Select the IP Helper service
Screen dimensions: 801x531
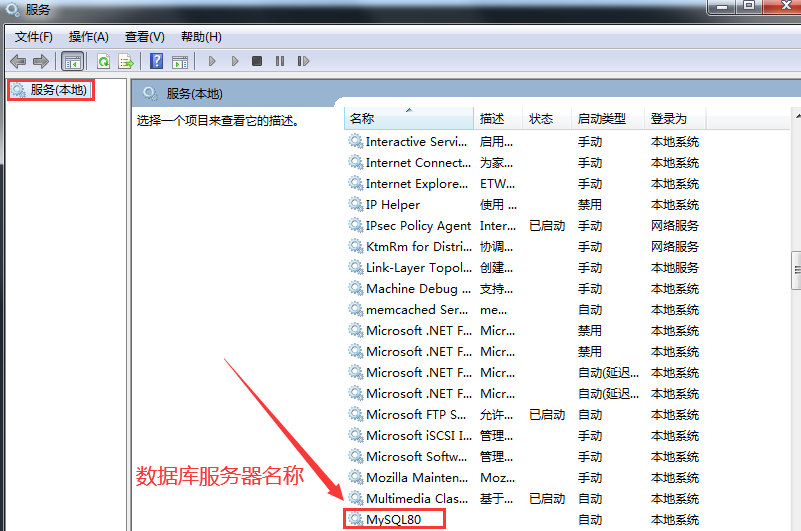tap(524, 204)
